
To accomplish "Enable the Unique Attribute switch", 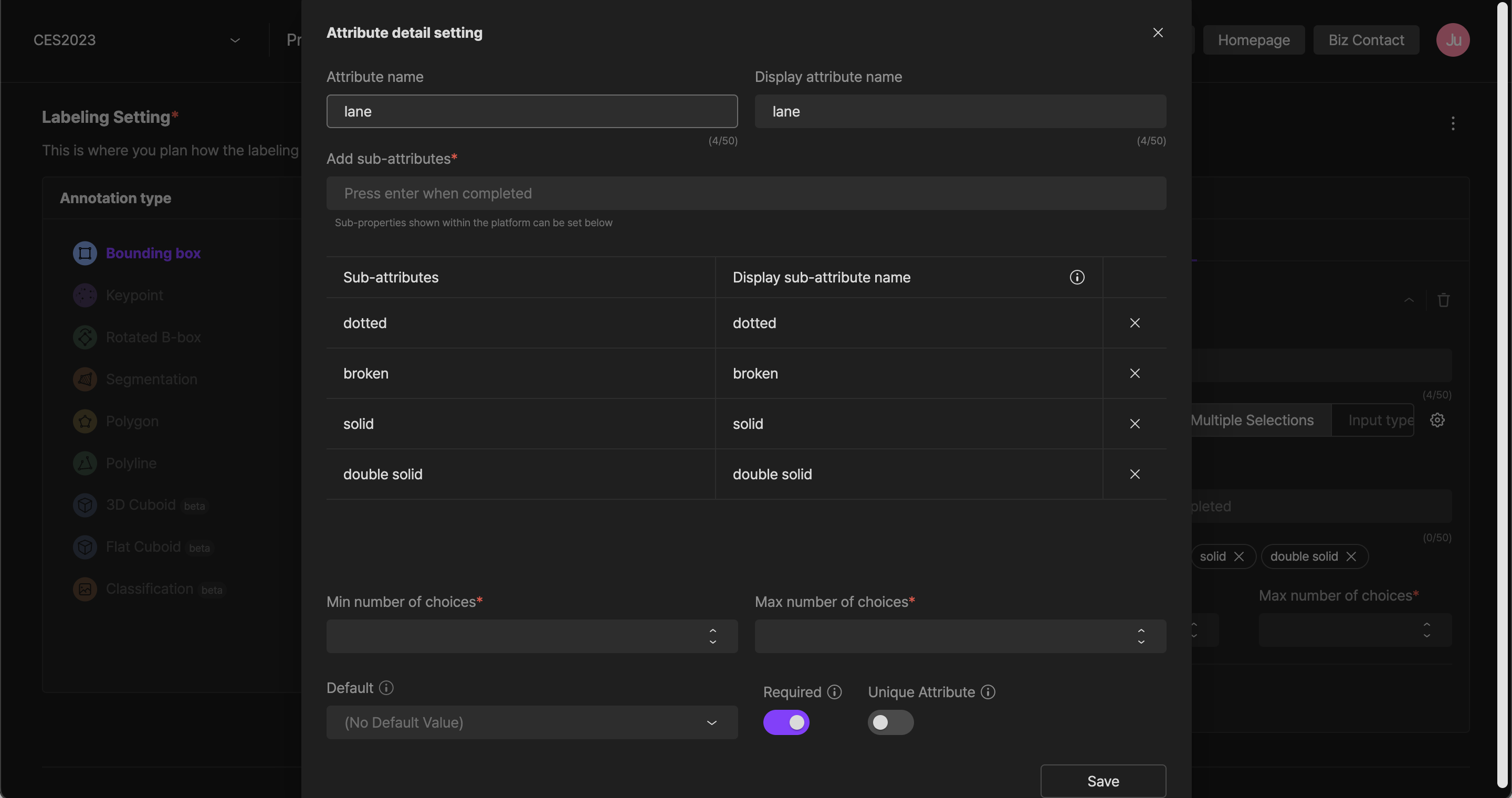I will pyautogui.click(x=890, y=723).
